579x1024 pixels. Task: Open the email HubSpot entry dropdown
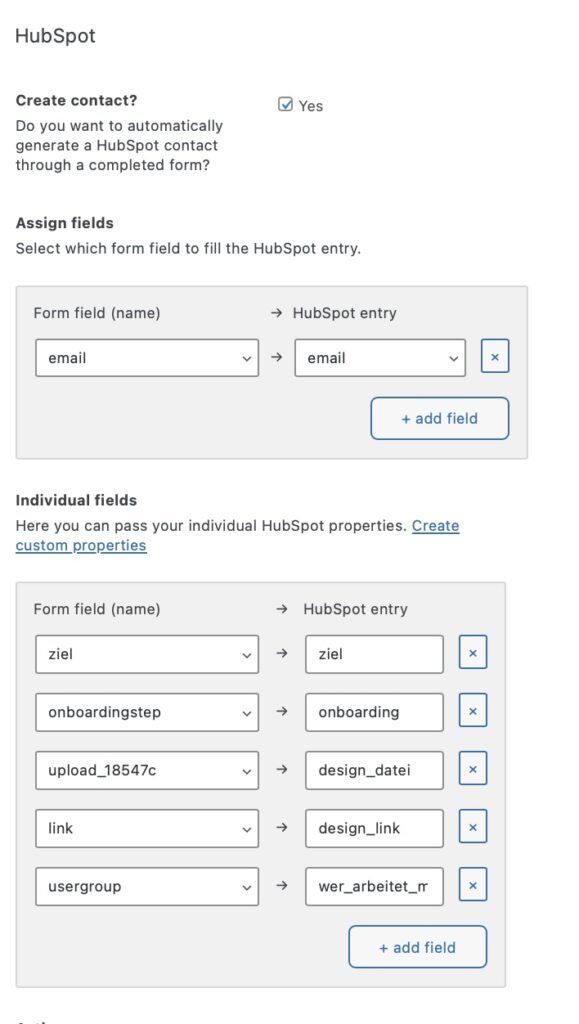pyautogui.click(x=380, y=357)
